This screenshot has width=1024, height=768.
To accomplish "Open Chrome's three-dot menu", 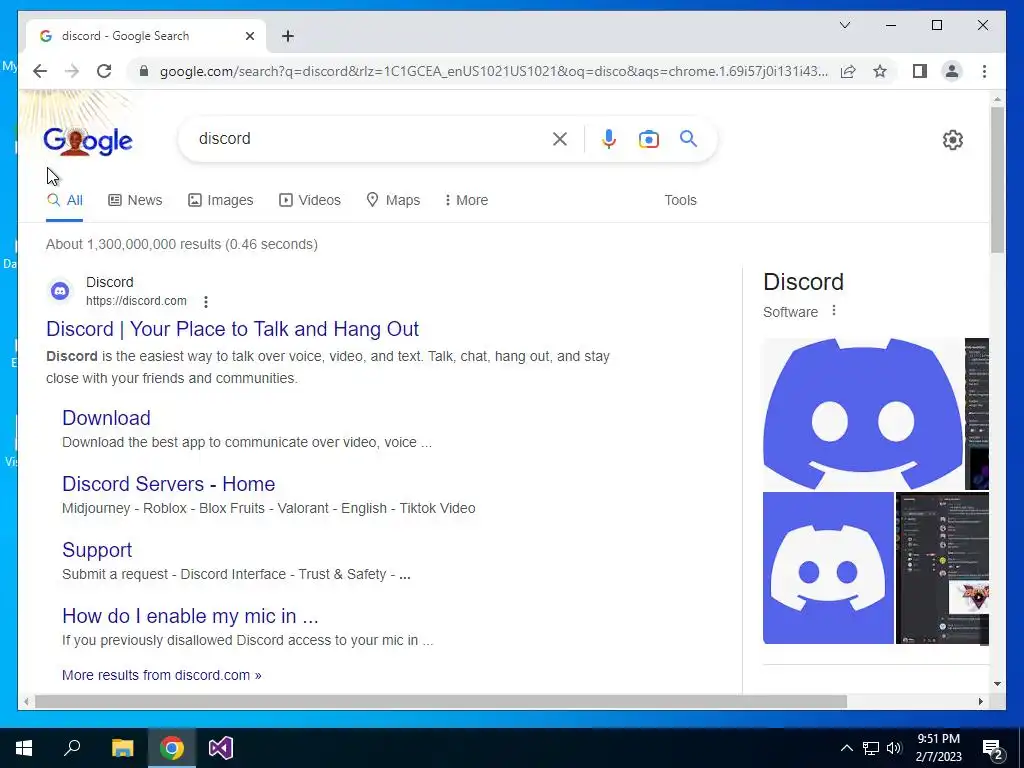I will [x=984, y=71].
